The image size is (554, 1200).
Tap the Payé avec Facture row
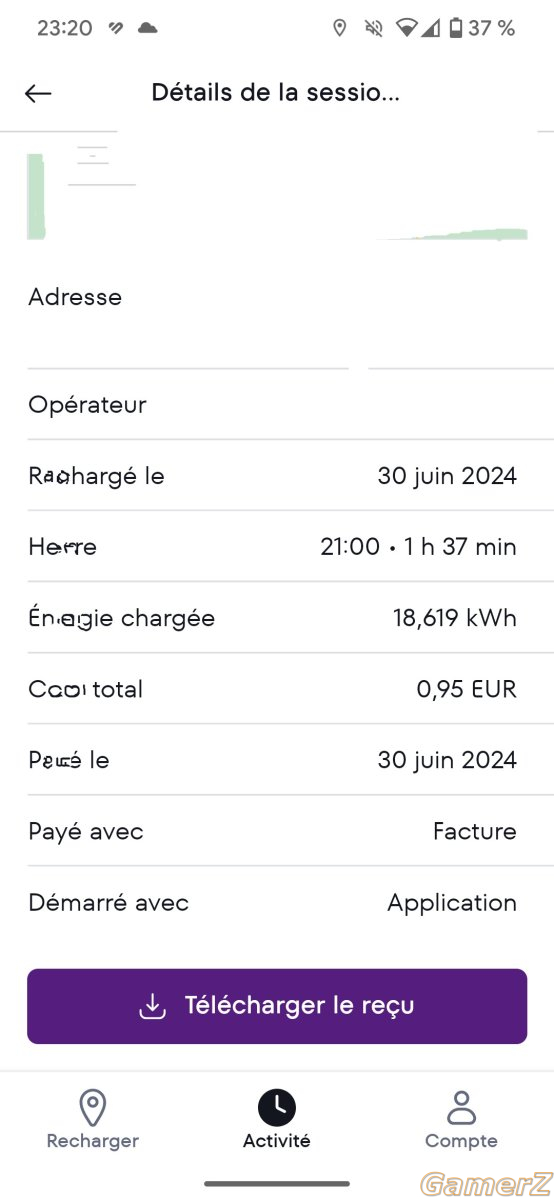(277, 831)
